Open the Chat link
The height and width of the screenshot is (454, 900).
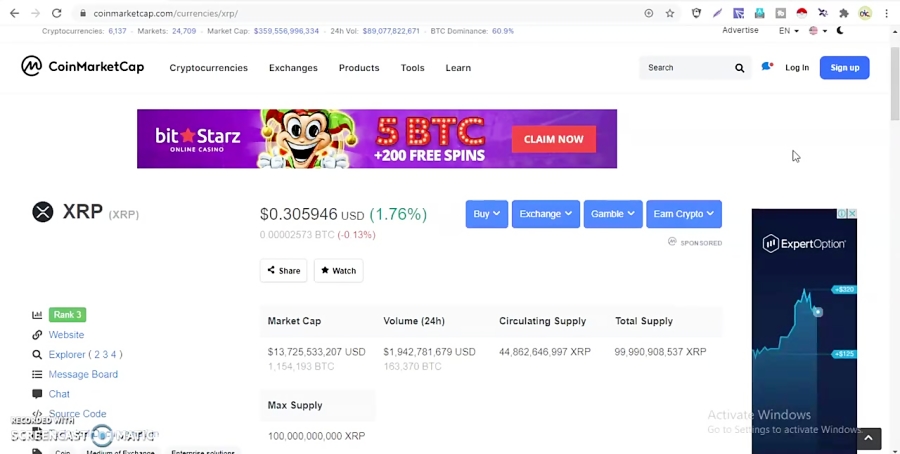click(x=59, y=394)
